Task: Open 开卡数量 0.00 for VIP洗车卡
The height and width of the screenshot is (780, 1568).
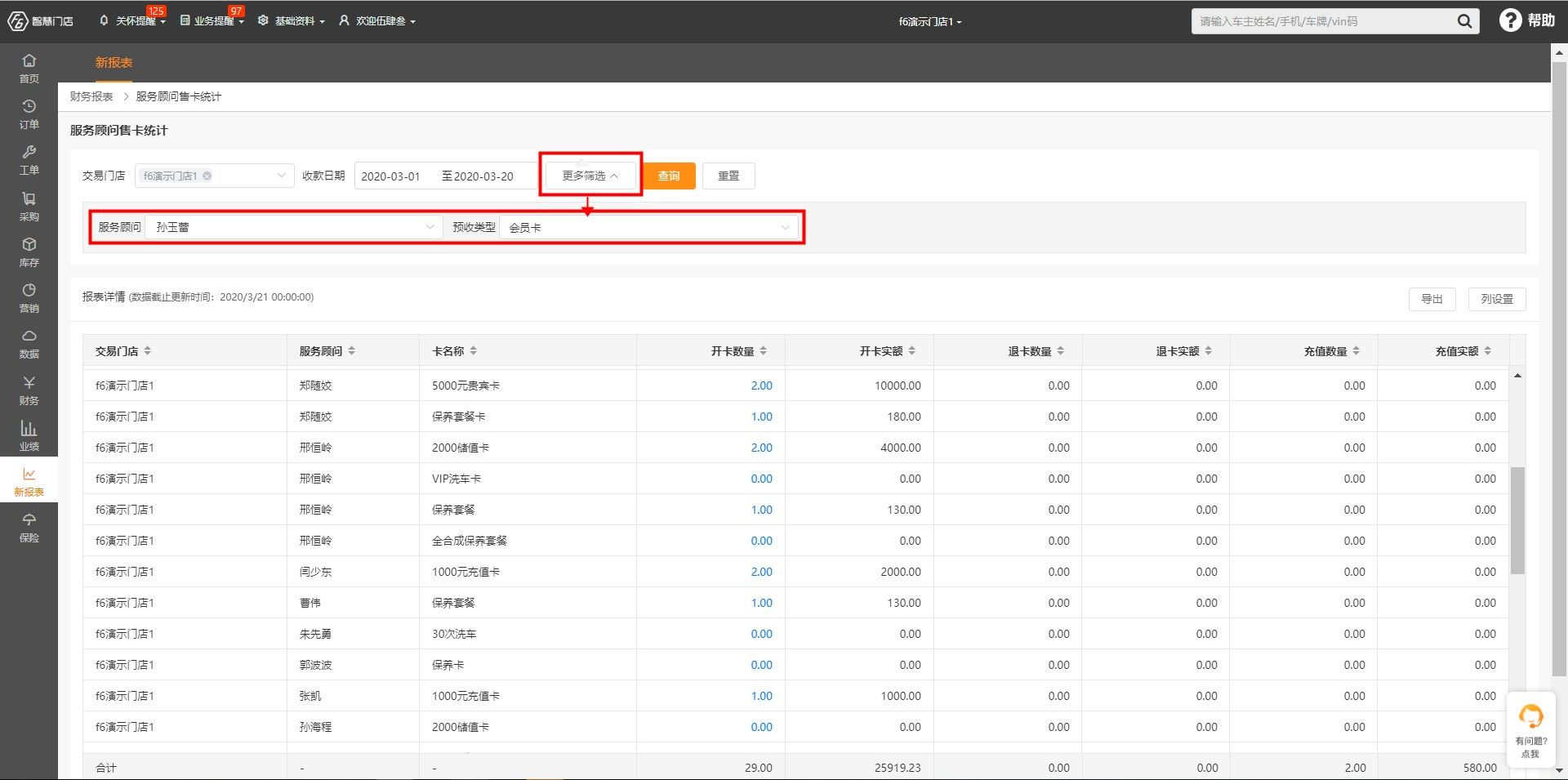Action: (761, 479)
